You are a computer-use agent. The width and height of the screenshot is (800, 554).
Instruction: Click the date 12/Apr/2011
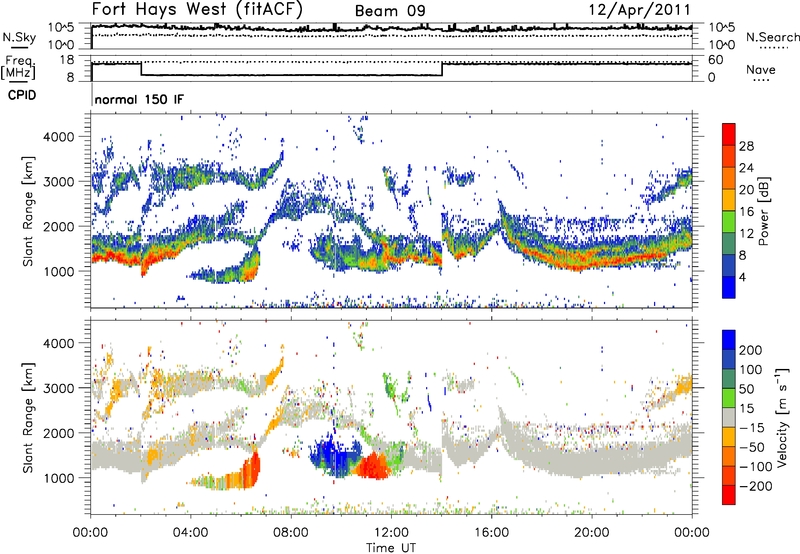[640, 10]
